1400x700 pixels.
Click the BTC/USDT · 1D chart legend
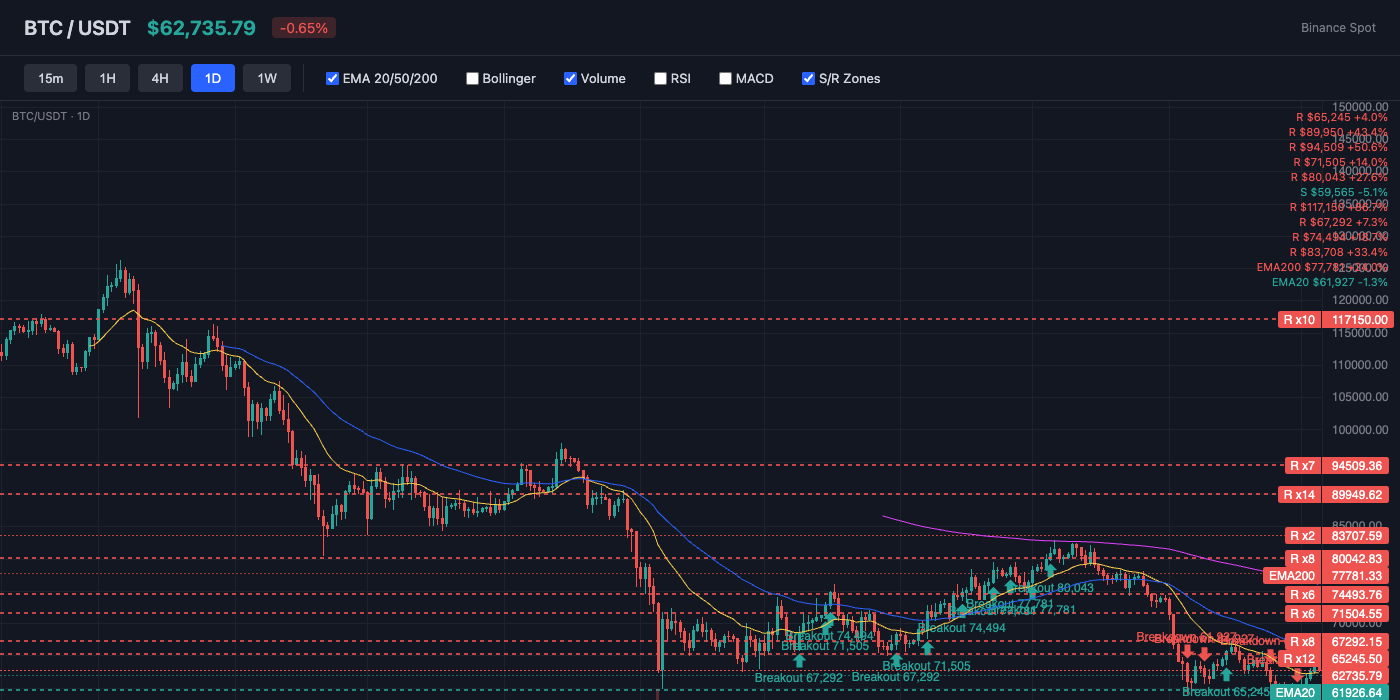click(51, 116)
